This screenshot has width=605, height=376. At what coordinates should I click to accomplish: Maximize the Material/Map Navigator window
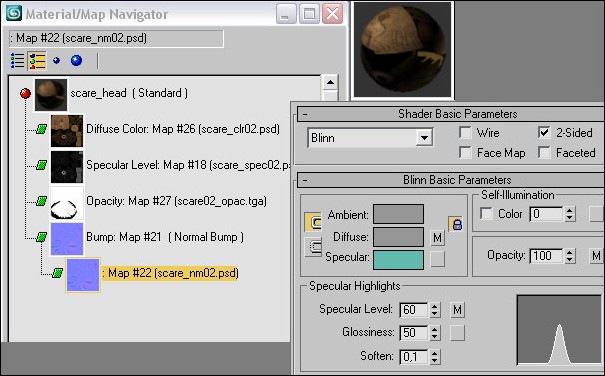click(309, 14)
